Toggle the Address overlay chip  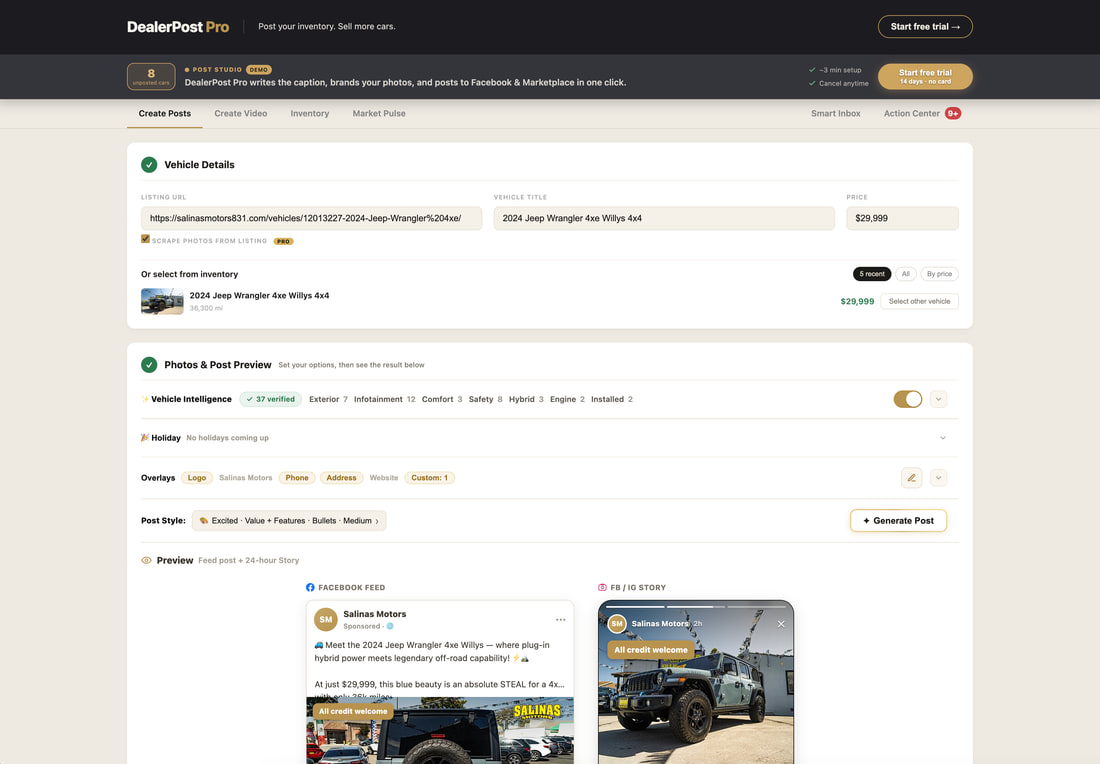point(341,478)
